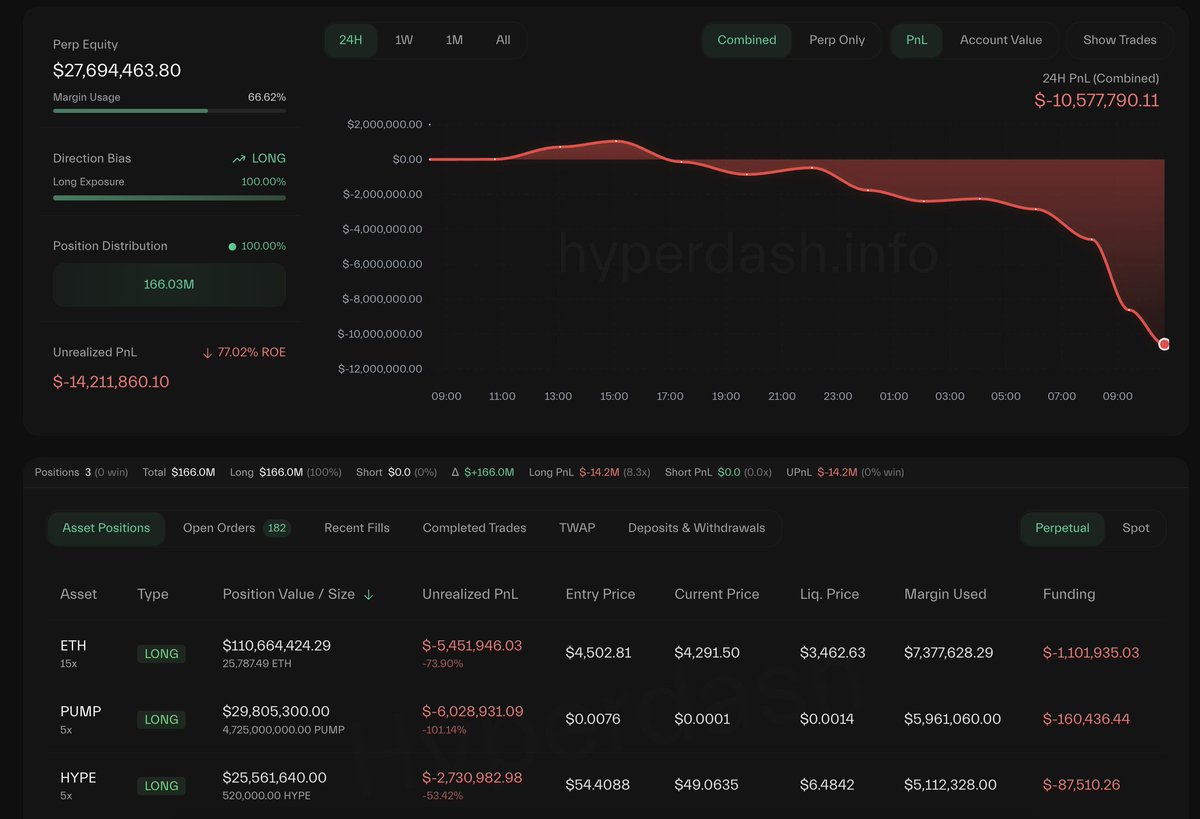Click the LONG trend arrow icon
Viewport: 1200px width, 819px height.
click(x=239, y=159)
